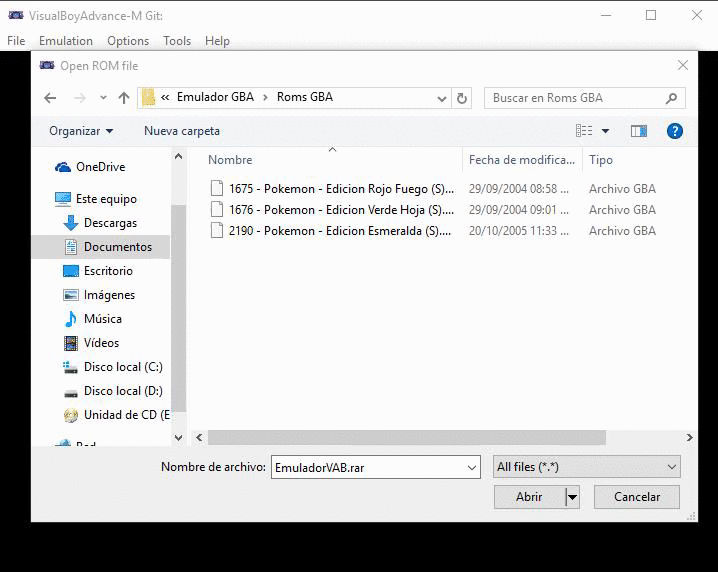Open the All files type filter dropdown
Viewport: 718px width, 572px height.
[587, 467]
